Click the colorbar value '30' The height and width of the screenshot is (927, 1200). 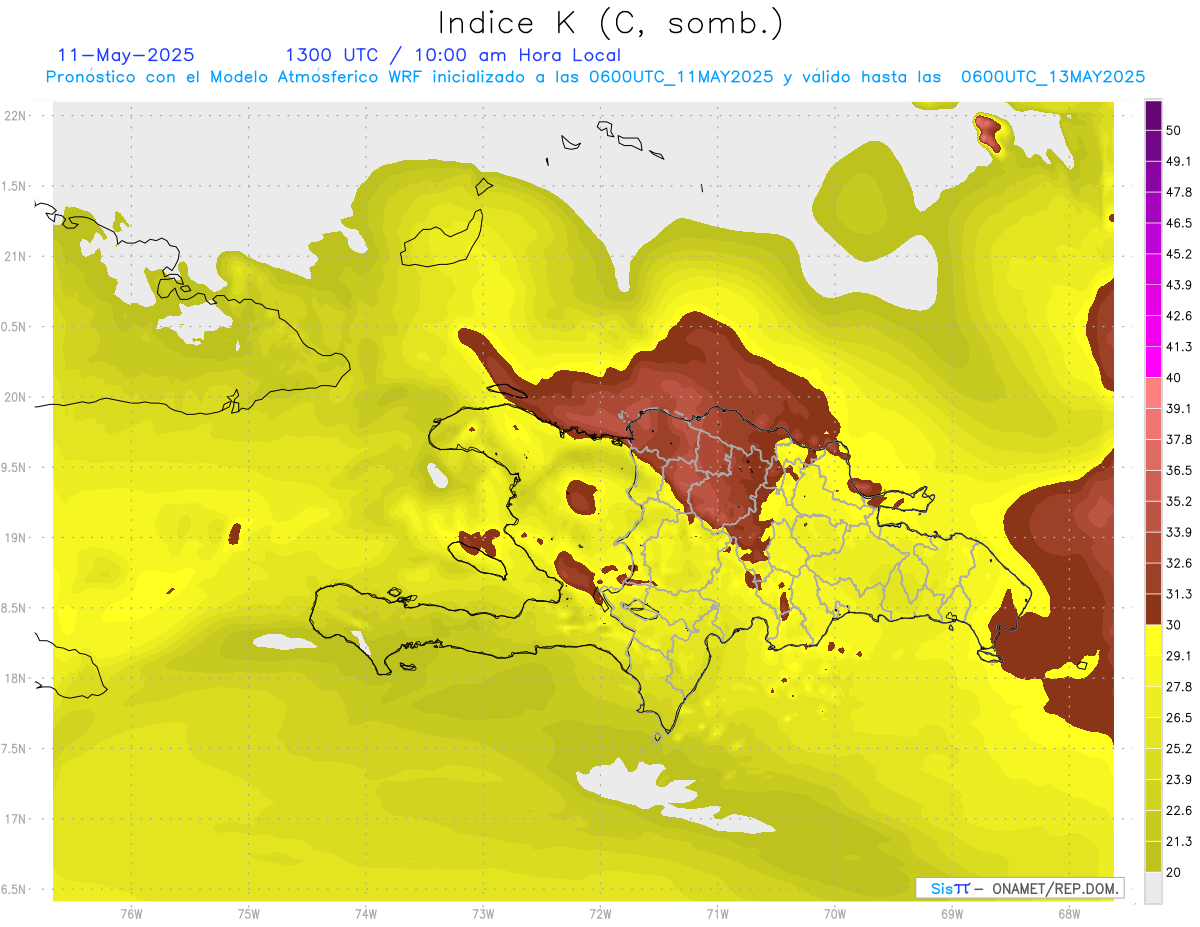tap(1175, 625)
